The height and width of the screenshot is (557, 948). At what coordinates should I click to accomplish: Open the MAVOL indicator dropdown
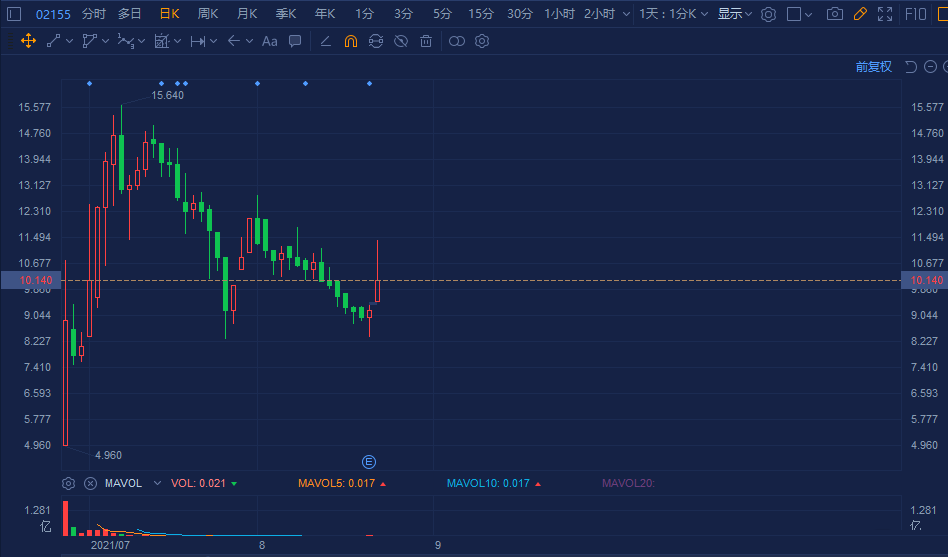[158, 483]
